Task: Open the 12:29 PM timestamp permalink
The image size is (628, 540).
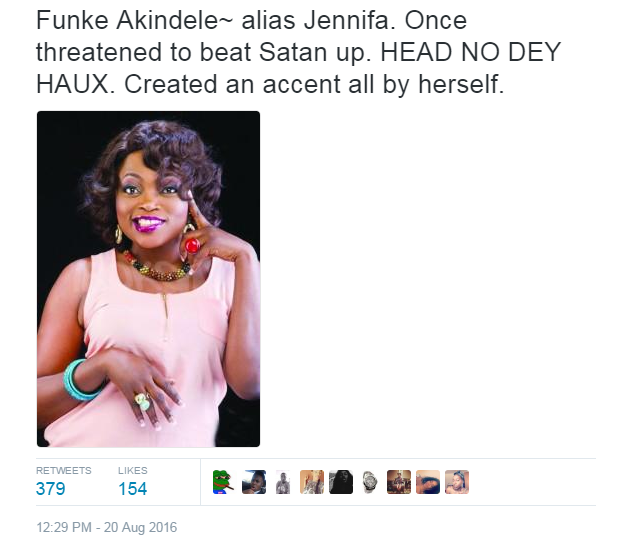Action: pos(64,527)
